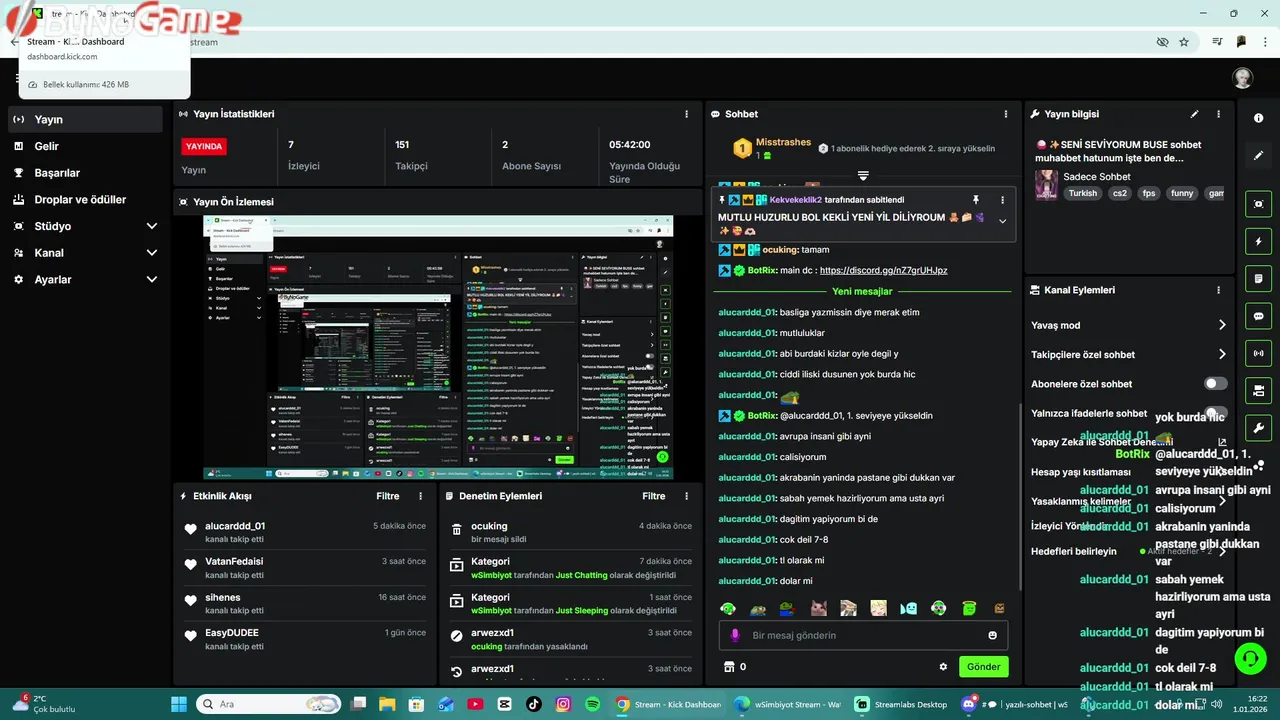Image resolution: width=1280 pixels, height=720 pixels.
Task: Open Etkinlik Akışı three-dot menu
Action: pos(420,496)
